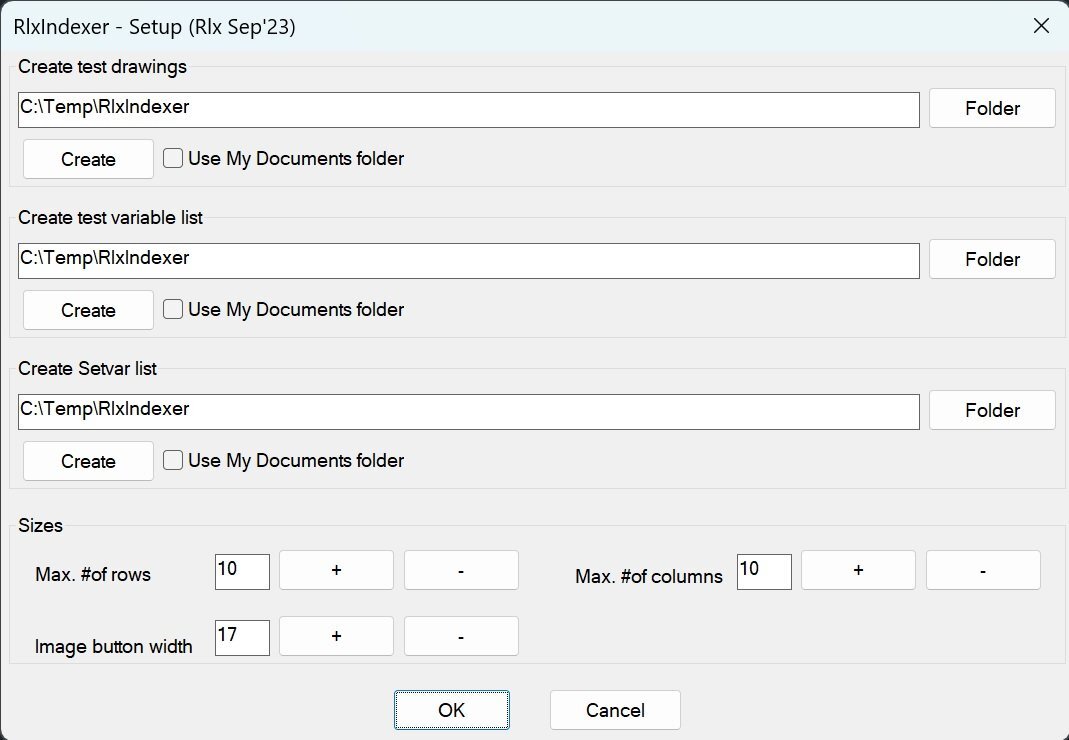Click Create button under Create test drawings

pos(88,159)
